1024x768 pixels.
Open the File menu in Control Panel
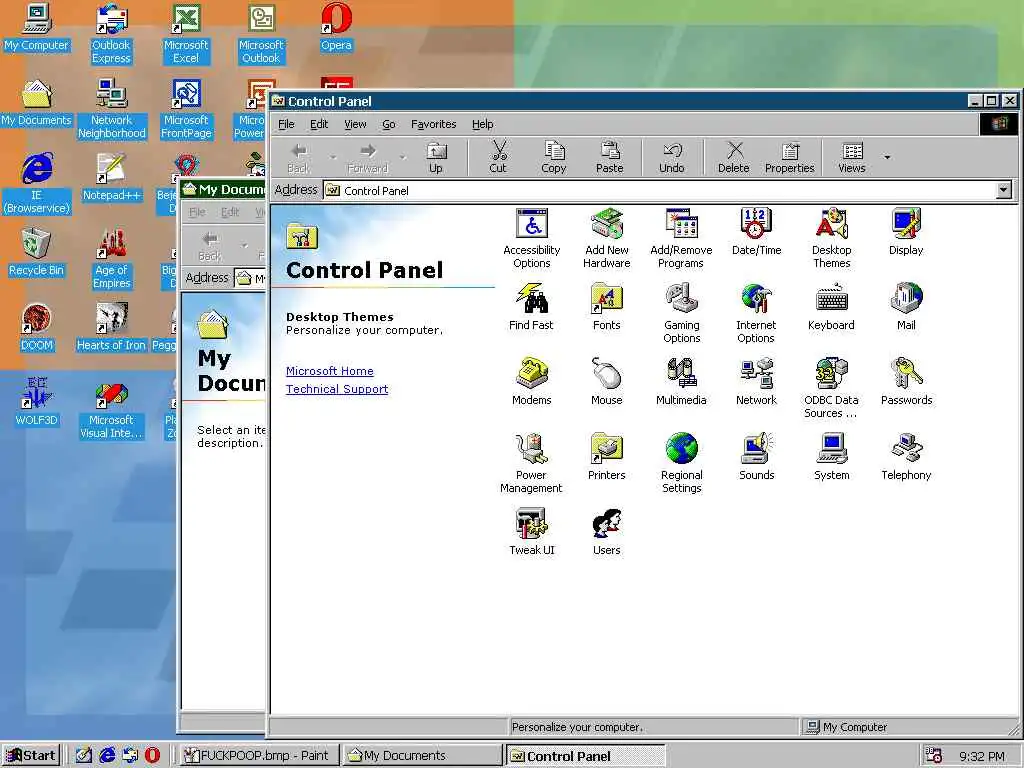point(286,124)
